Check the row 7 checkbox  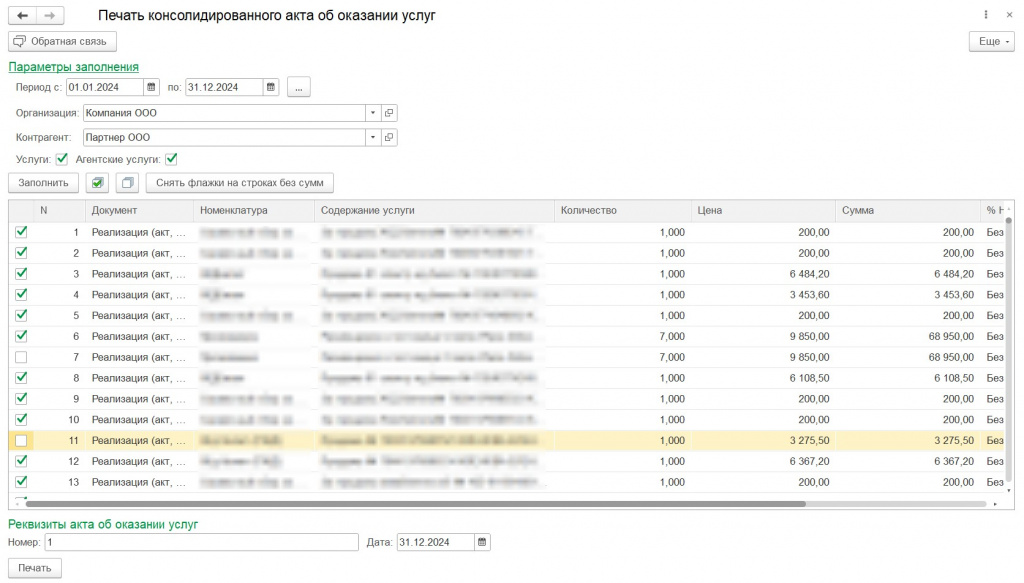(21, 357)
